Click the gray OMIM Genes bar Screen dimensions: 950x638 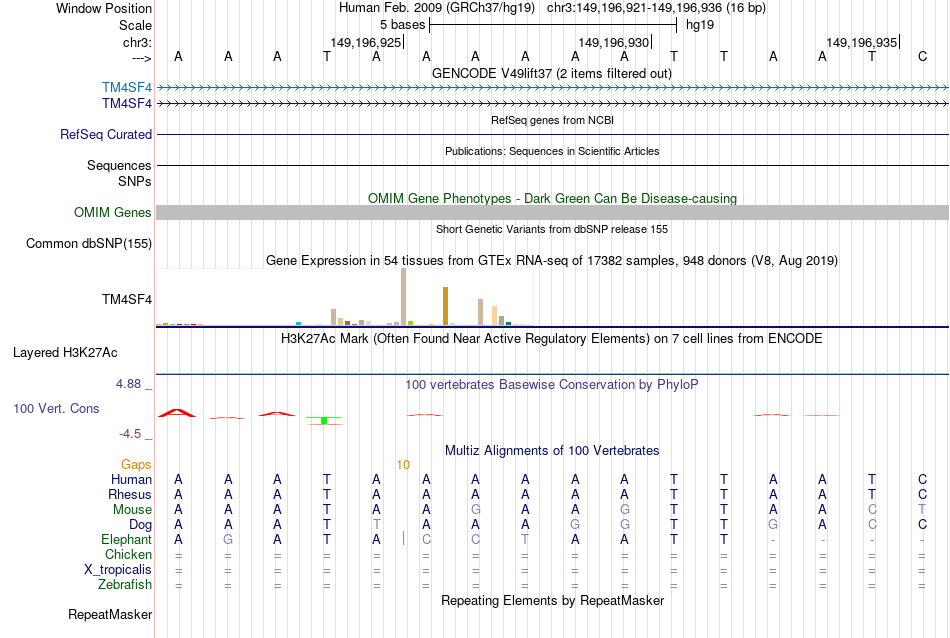pos(552,213)
